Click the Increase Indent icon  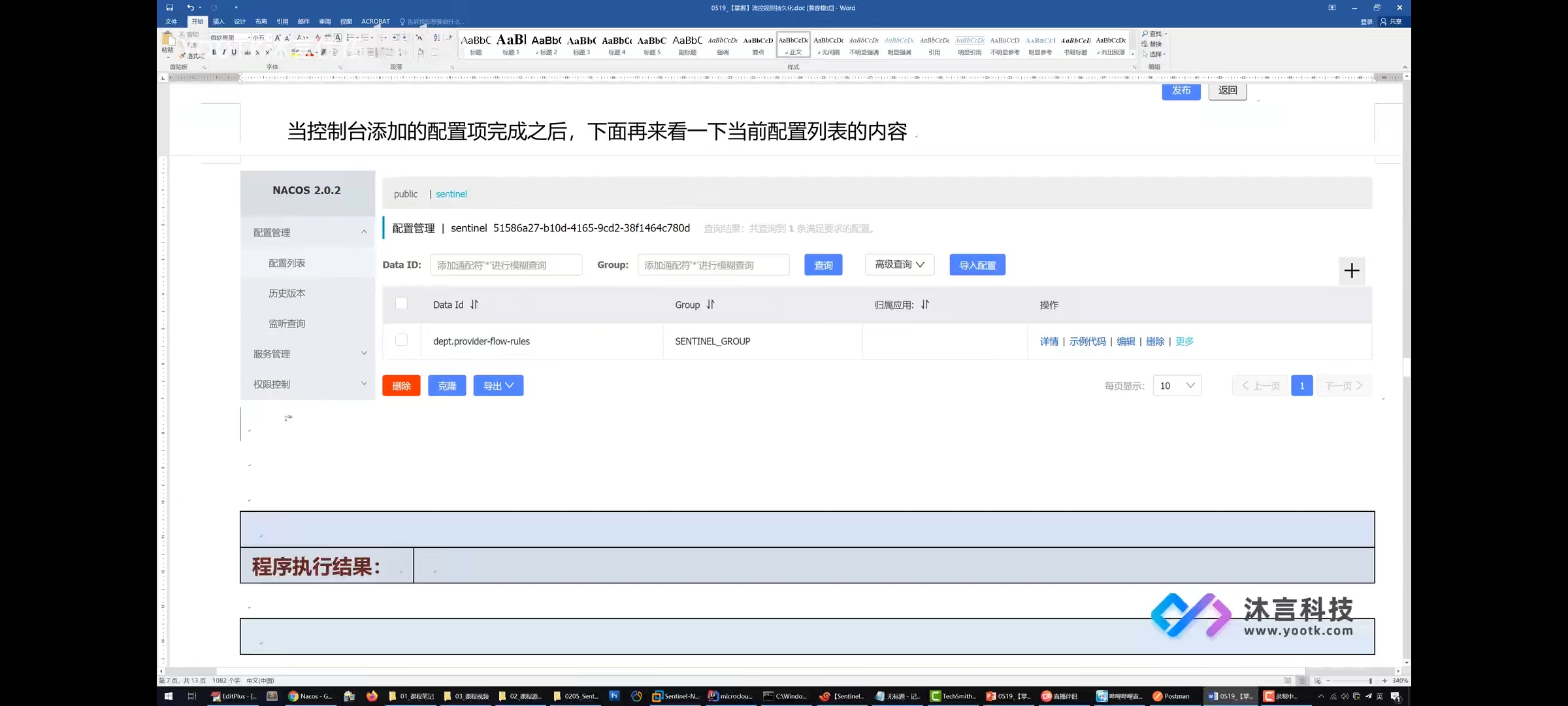click(405, 38)
